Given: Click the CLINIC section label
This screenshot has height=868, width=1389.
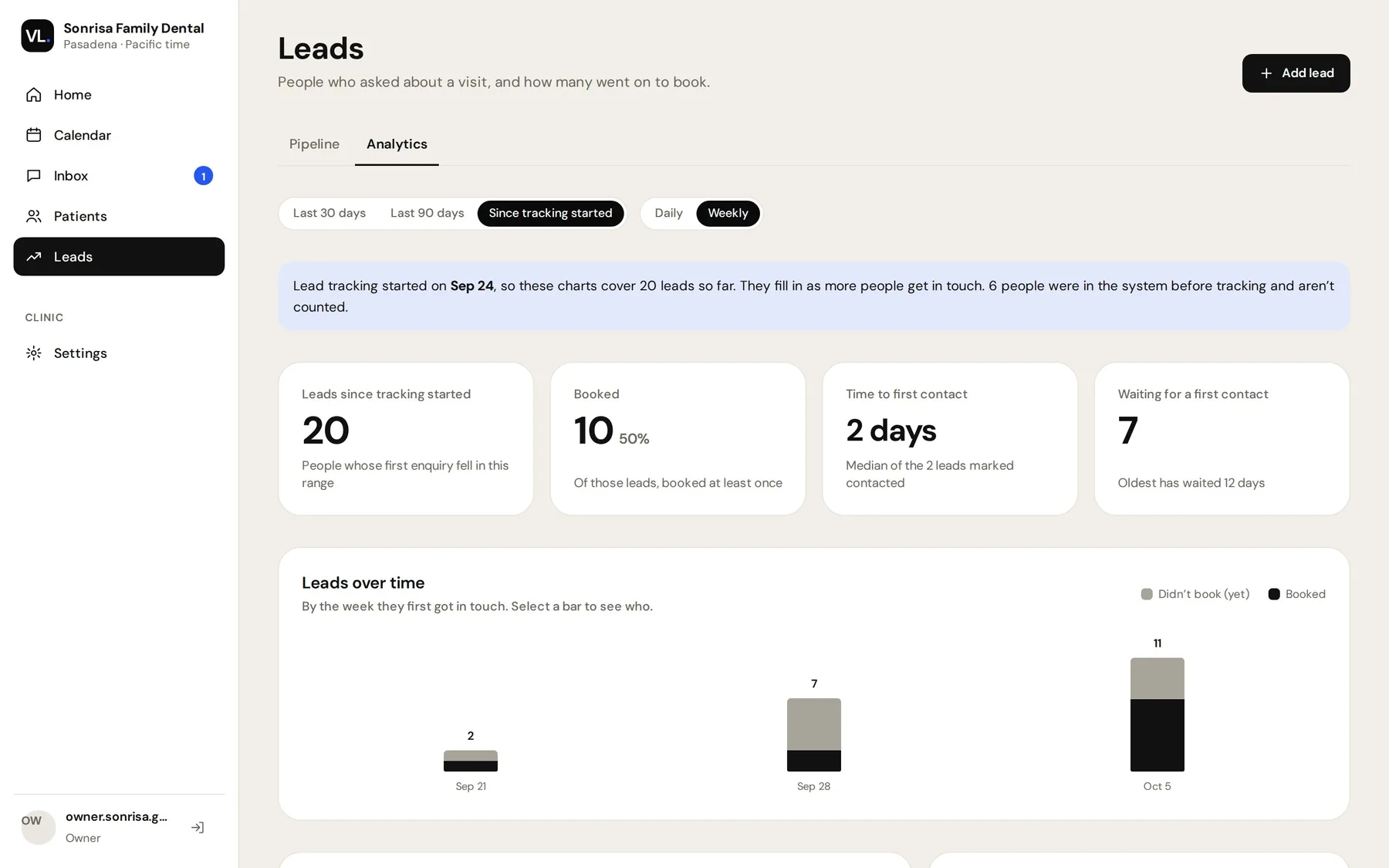Looking at the screenshot, I should 44,318.
